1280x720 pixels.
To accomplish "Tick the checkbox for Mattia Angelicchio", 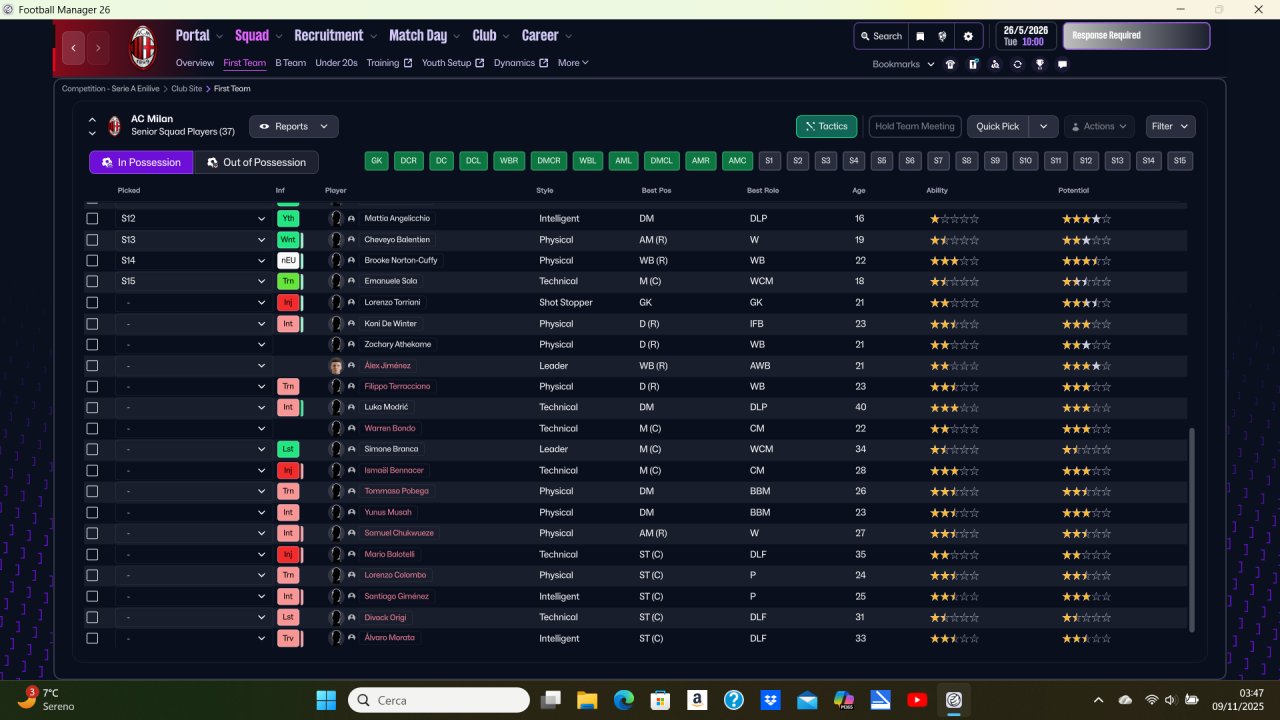I will 93,218.
